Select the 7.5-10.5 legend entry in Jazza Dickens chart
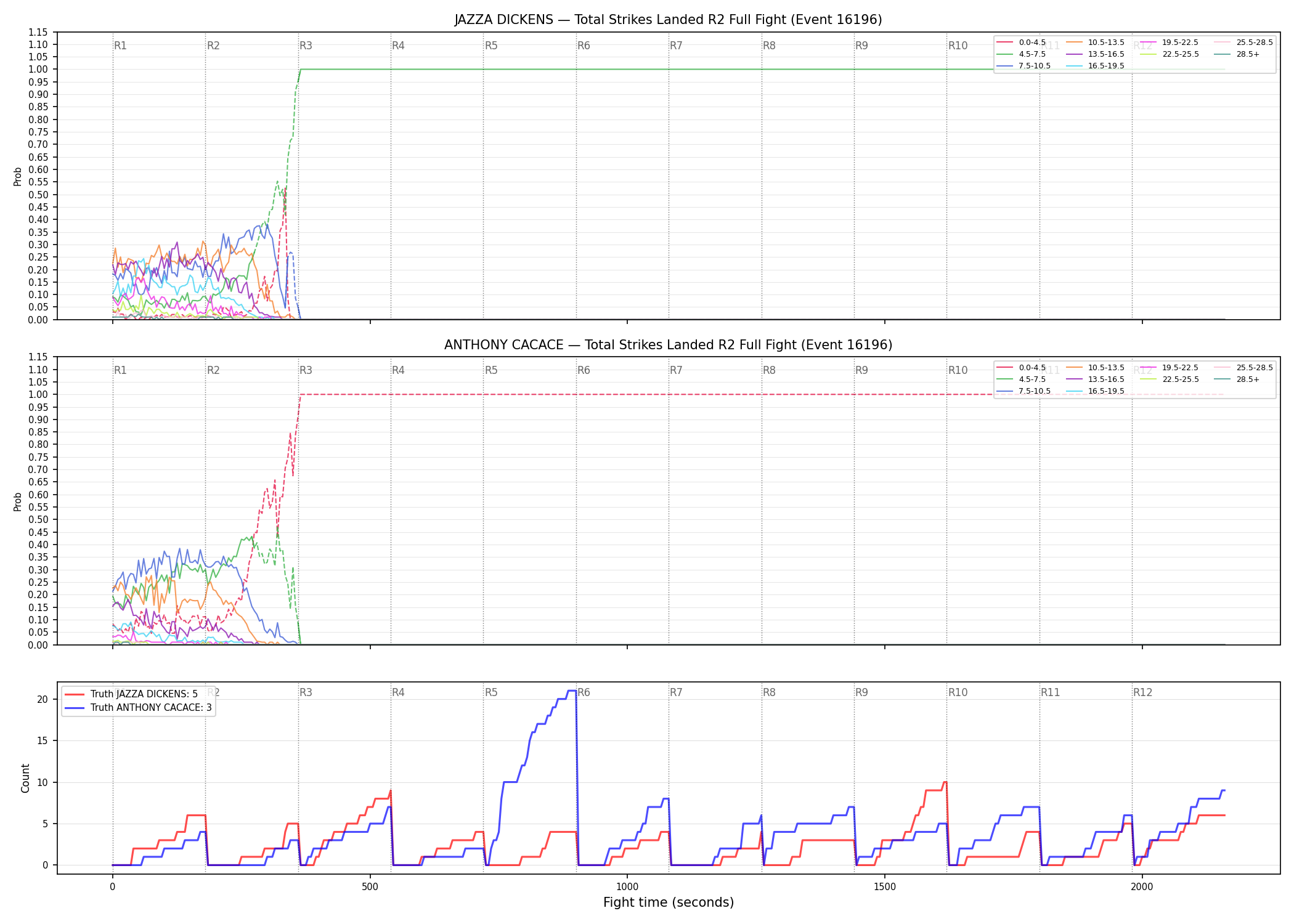 tap(1023, 66)
